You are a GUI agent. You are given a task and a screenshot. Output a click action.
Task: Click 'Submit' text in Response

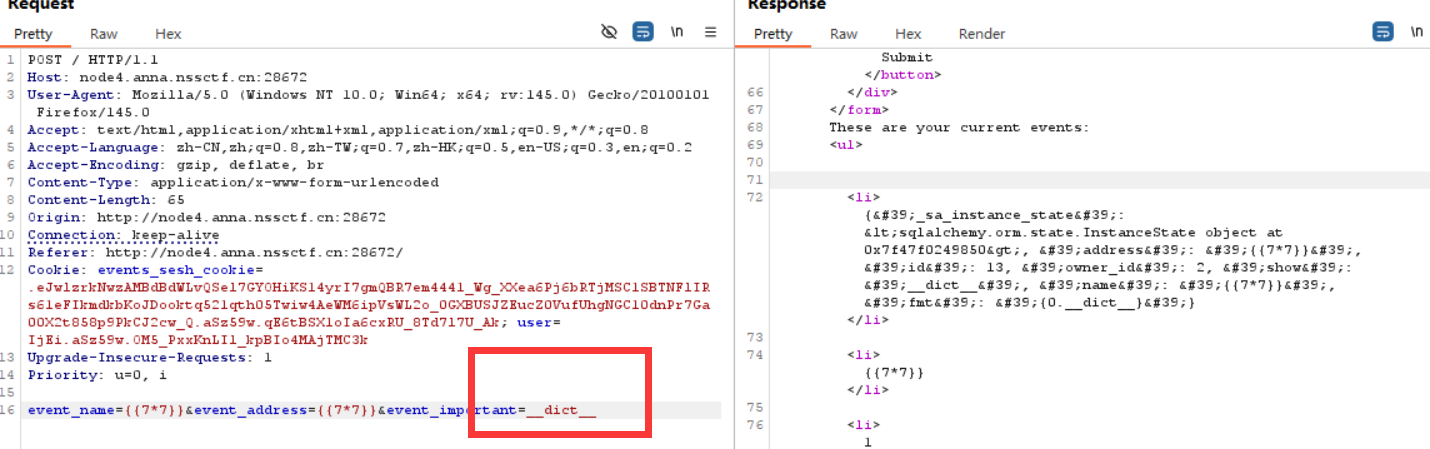click(906, 58)
